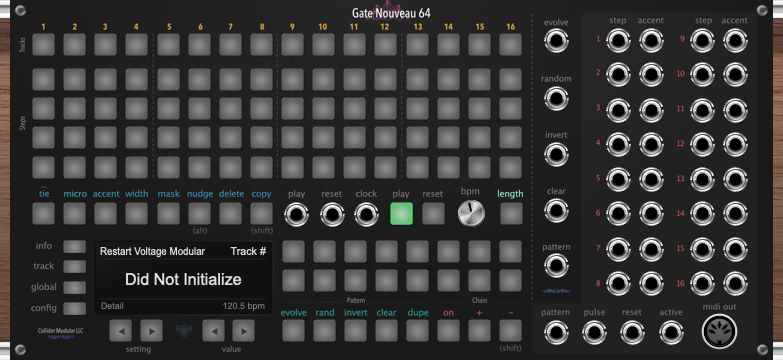This screenshot has height=360, width=783.
Task: Toggle the info page button
Action: (74, 246)
